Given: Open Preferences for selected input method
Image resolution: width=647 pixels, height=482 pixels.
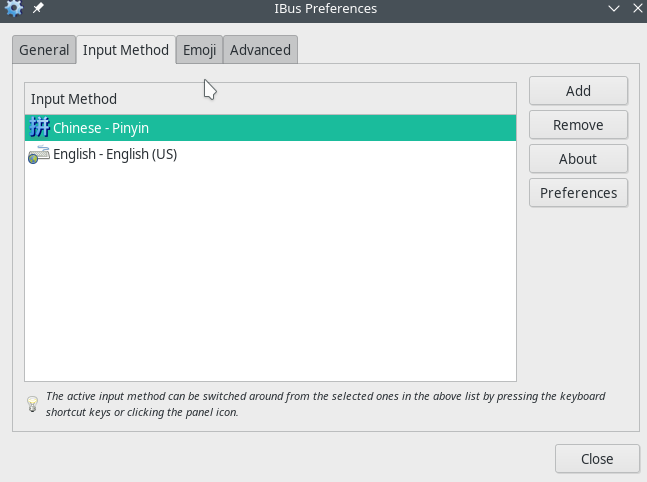Looking at the screenshot, I should coord(578,193).
